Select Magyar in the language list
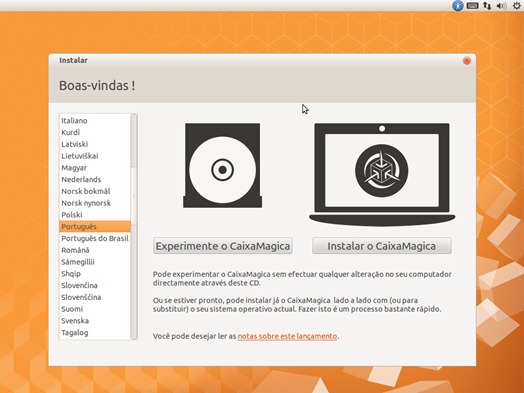524x393 pixels. [95, 168]
